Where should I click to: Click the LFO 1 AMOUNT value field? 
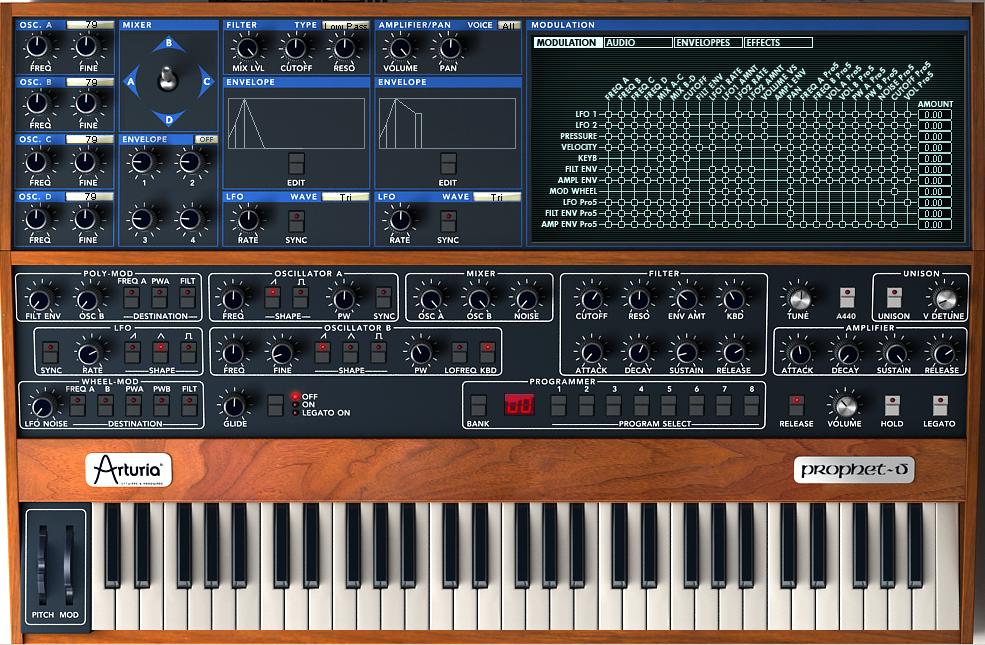[934, 115]
